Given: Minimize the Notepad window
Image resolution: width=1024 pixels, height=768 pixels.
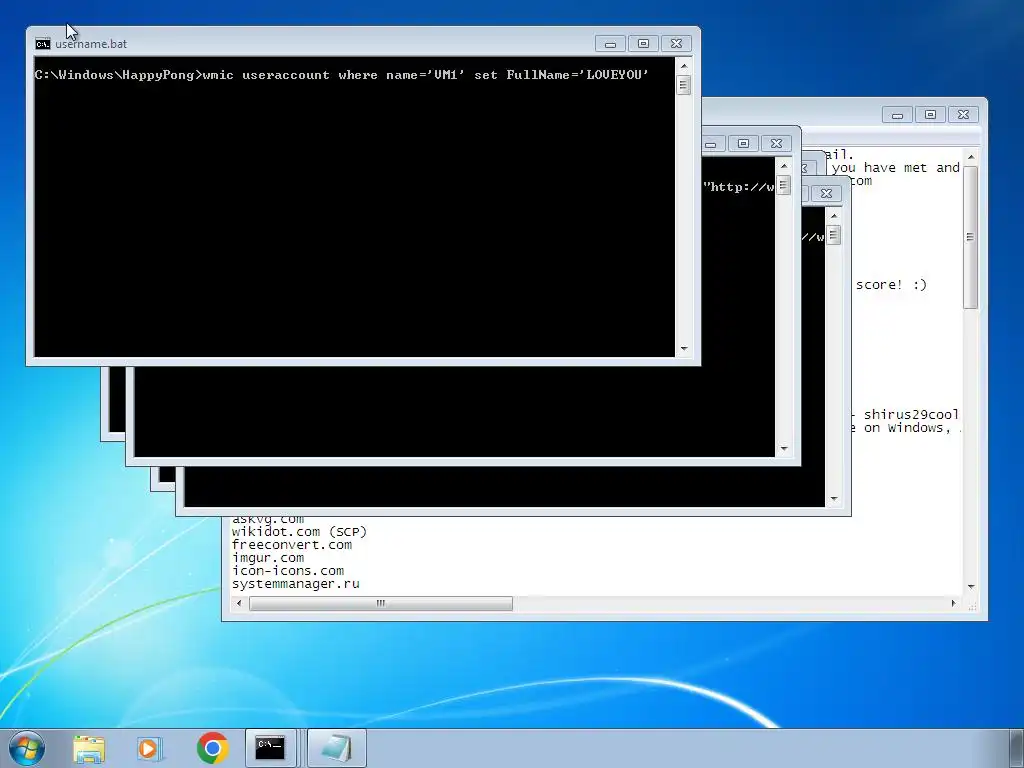Looking at the screenshot, I should 897,115.
